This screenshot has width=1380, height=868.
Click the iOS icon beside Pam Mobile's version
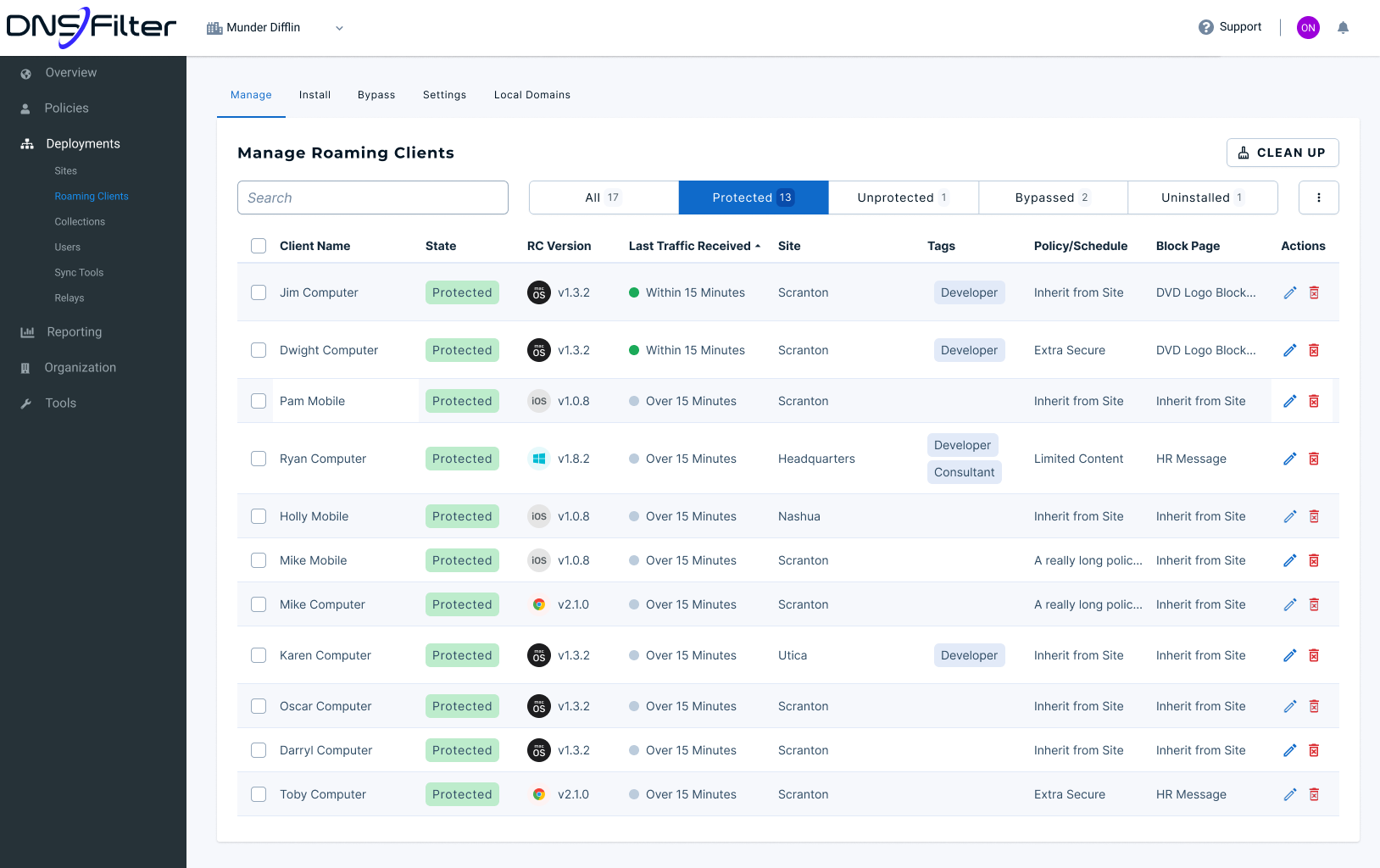click(539, 401)
